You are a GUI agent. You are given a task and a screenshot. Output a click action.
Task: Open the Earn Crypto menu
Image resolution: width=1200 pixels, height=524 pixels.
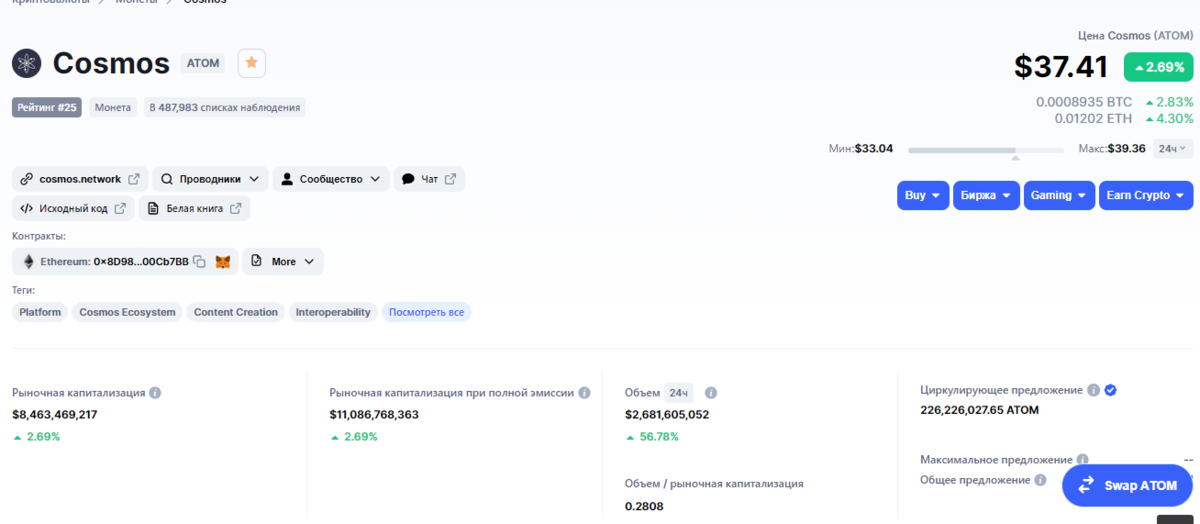coord(1145,196)
